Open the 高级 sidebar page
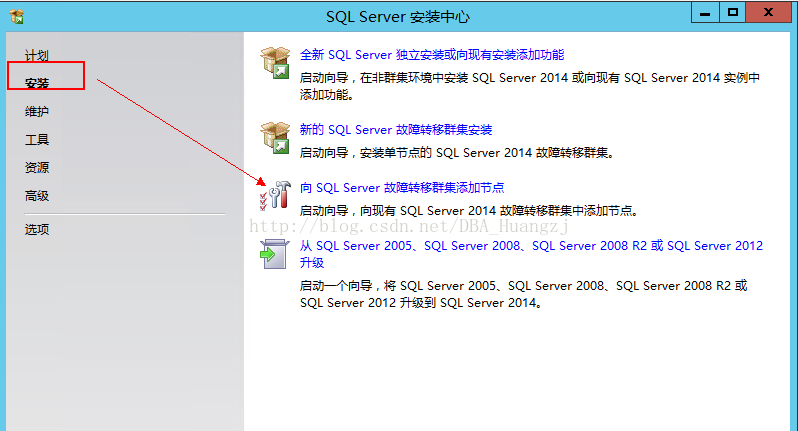Screen dimensions: 798x431 (x=37, y=195)
